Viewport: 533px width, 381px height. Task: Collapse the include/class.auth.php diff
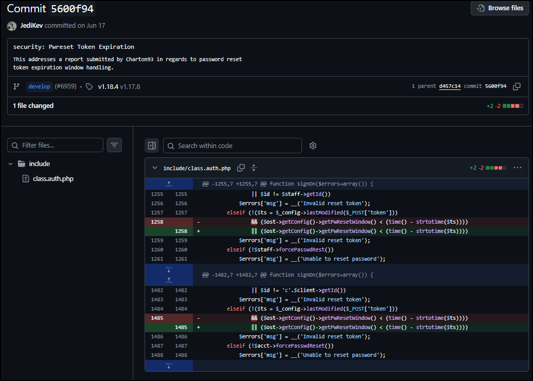(155, 168)
